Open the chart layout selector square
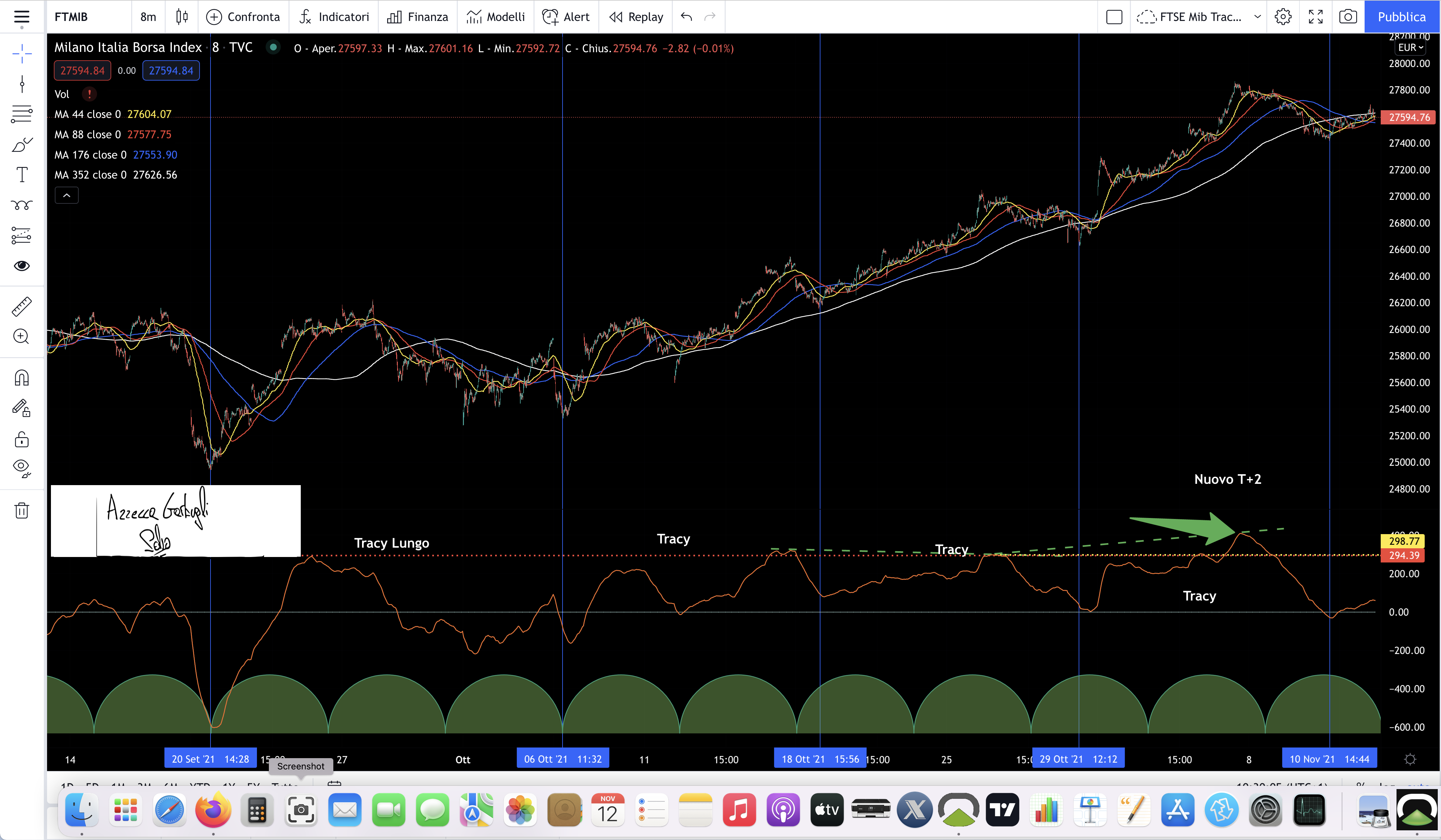The width and height of the screenshot is (1441, 840). (x=1114, y=17)
